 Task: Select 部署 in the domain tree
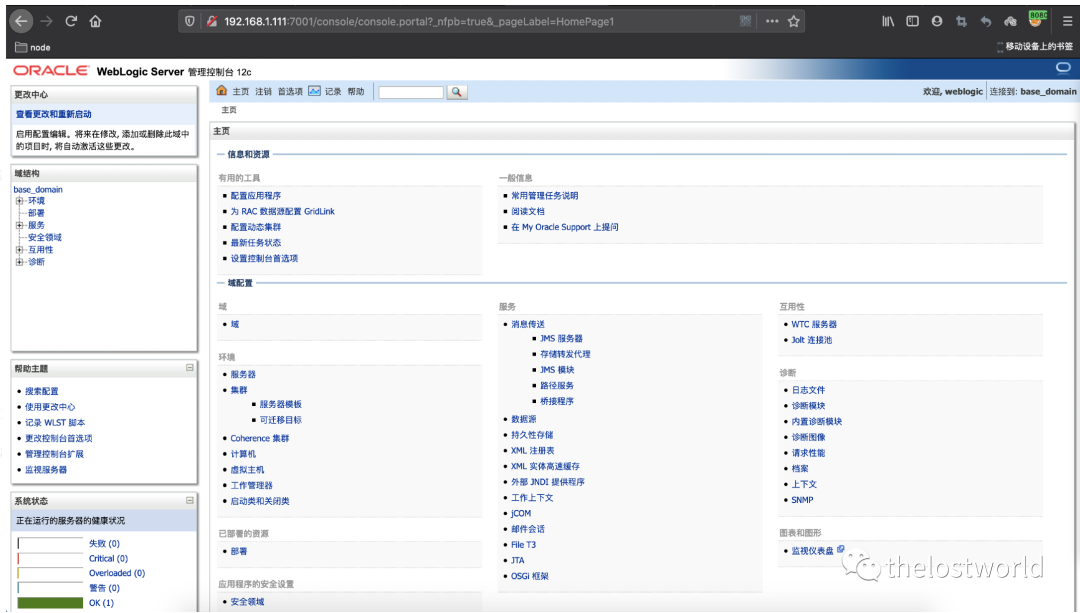37,213
